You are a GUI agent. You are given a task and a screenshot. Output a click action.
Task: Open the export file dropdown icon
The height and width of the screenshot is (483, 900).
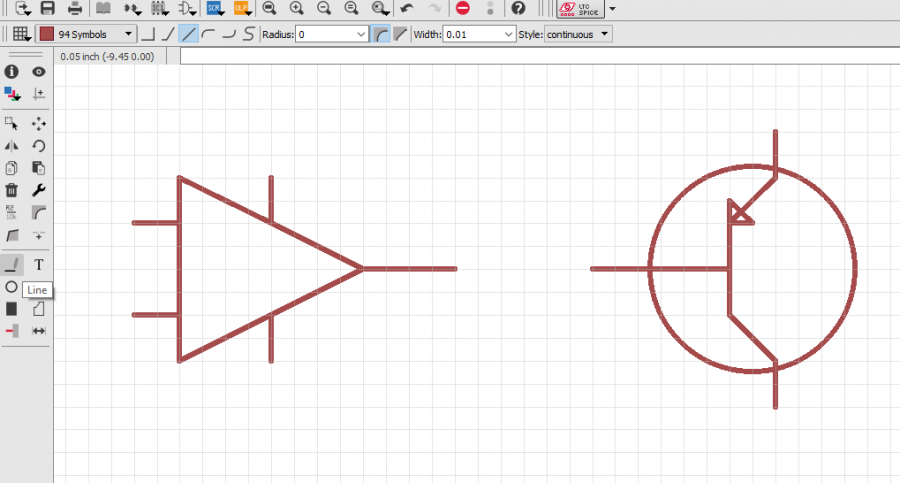[x=22, y=8]
